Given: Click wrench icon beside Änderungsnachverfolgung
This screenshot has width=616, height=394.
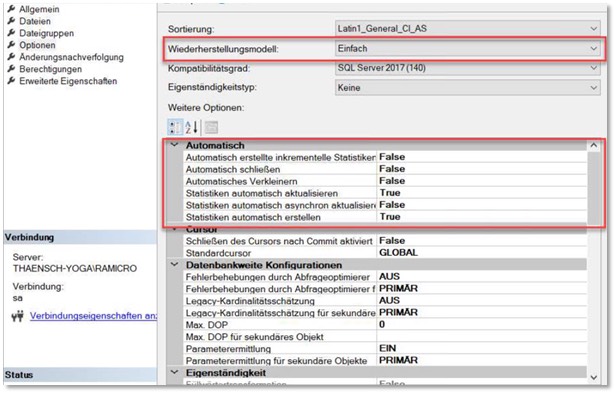Looking at the screenshot, I should tap(11, 57).
